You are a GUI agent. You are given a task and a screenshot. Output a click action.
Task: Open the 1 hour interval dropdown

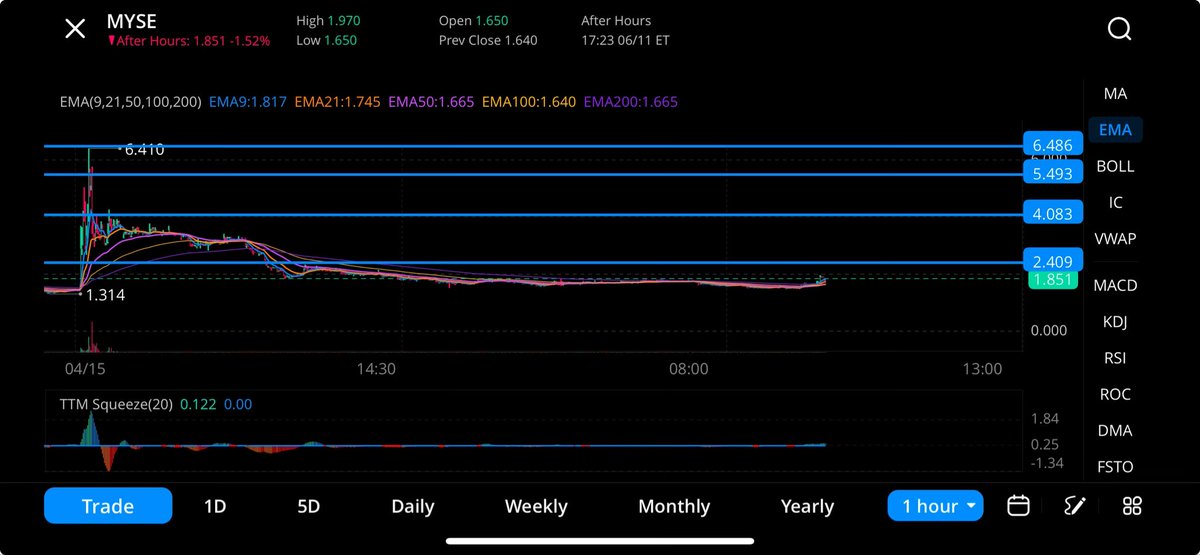[936, 506]
